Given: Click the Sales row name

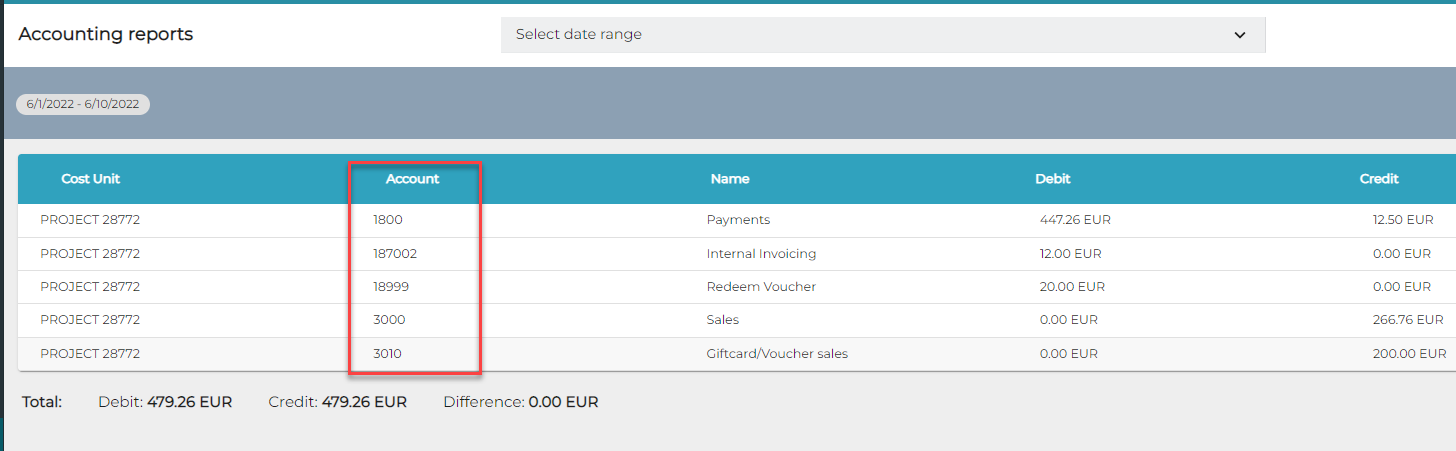Looking at the screenshot, I should (722, 320).
